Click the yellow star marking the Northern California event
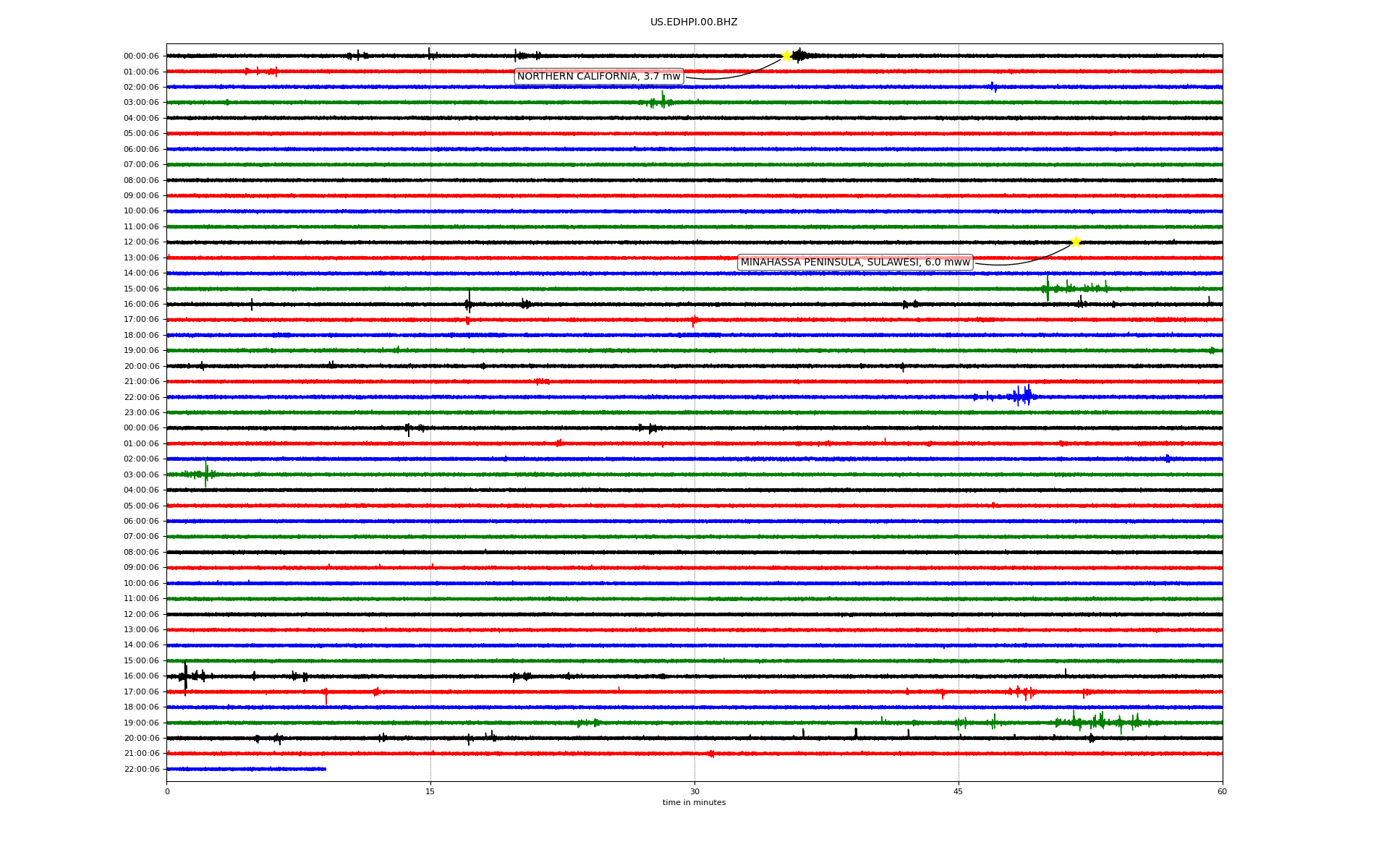 pyautogui.click(x=786, y=56)
